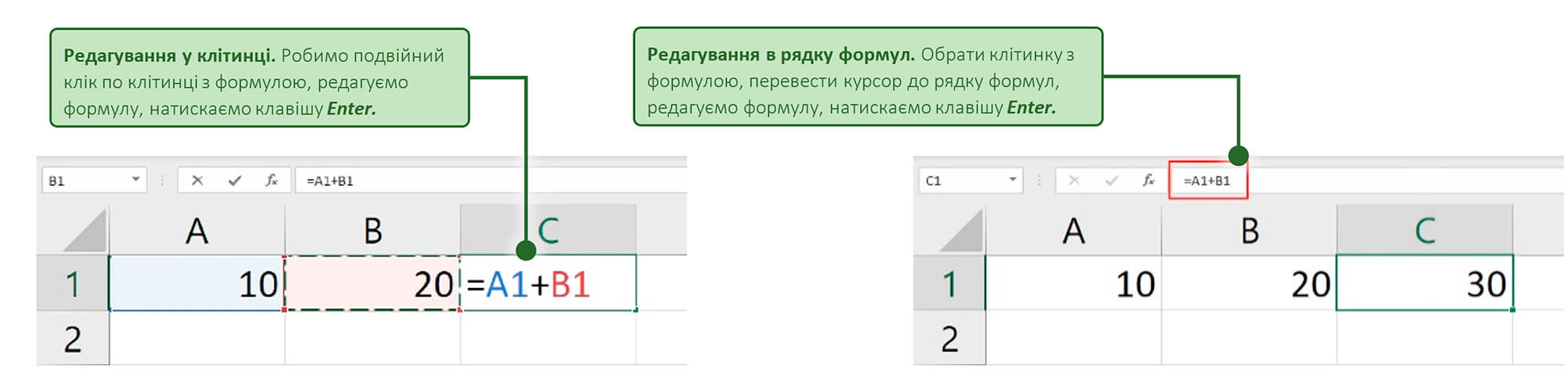Select column B header in right sheet
The width and height of the screenshot is (1568, 390).
pyautogui.click(x=1249, y=230)
